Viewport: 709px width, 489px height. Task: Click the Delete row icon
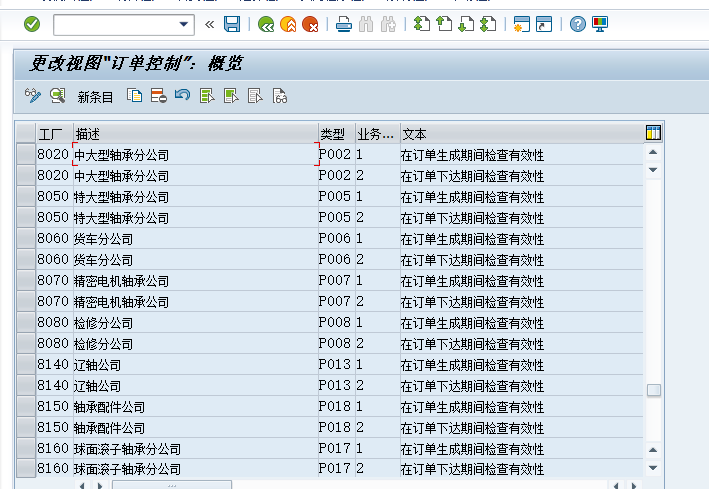tap(159, 95)
